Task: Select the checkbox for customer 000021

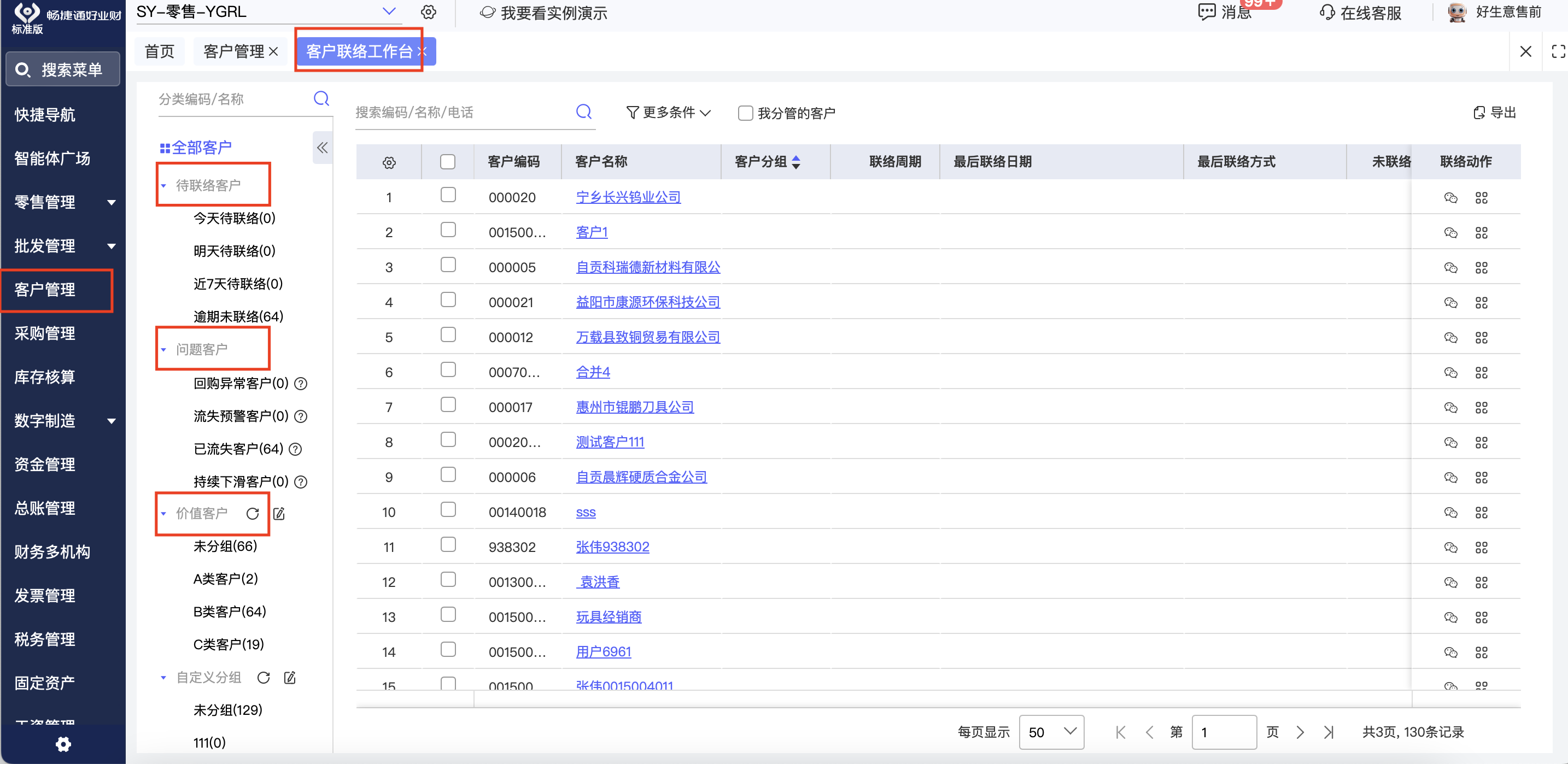Action: tap(448, 300)
